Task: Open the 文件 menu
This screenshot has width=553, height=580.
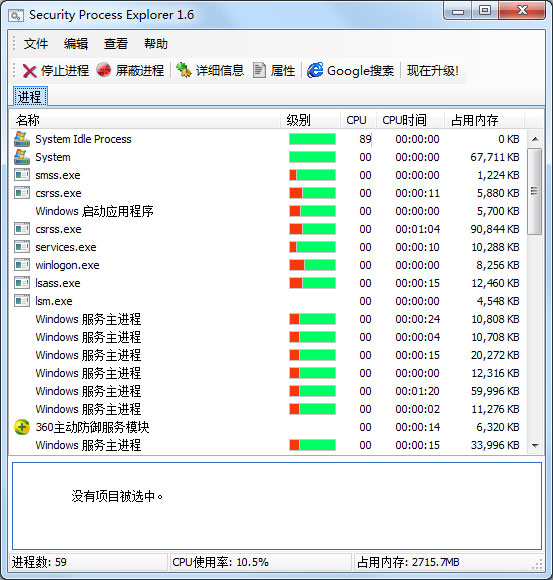Action: (x=36, y=44)
